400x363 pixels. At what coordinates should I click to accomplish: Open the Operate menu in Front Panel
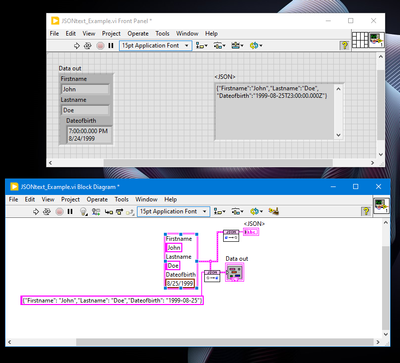(138, 34)
